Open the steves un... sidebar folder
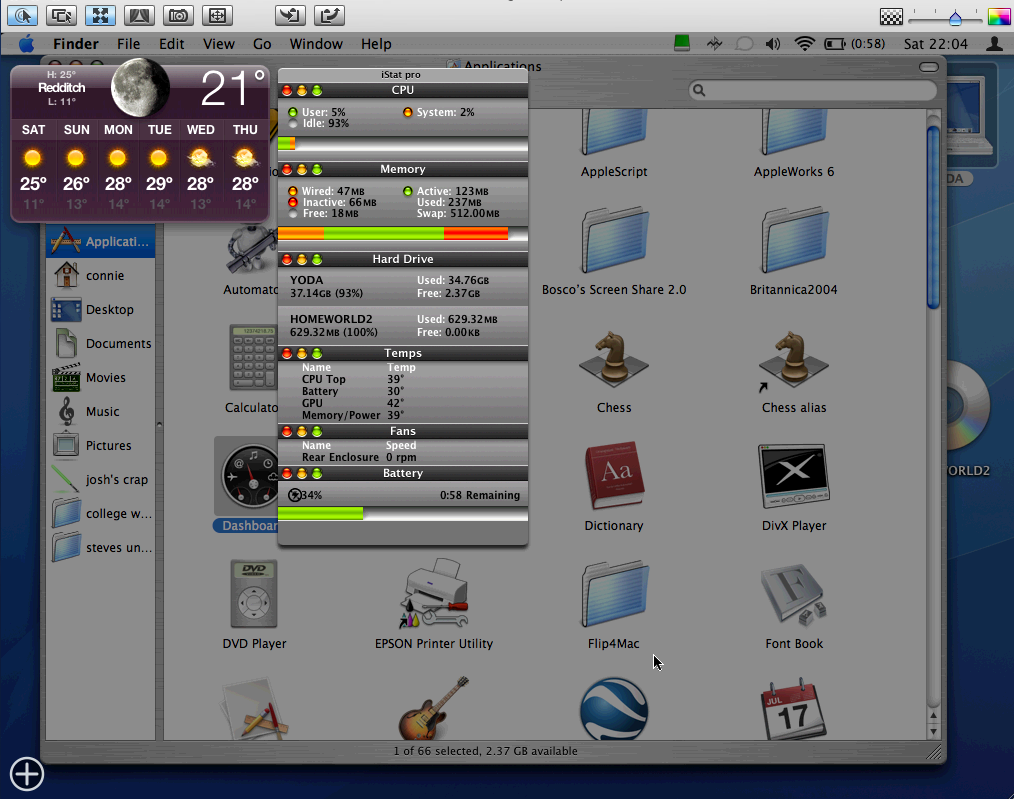 click(x=100, y=548)
